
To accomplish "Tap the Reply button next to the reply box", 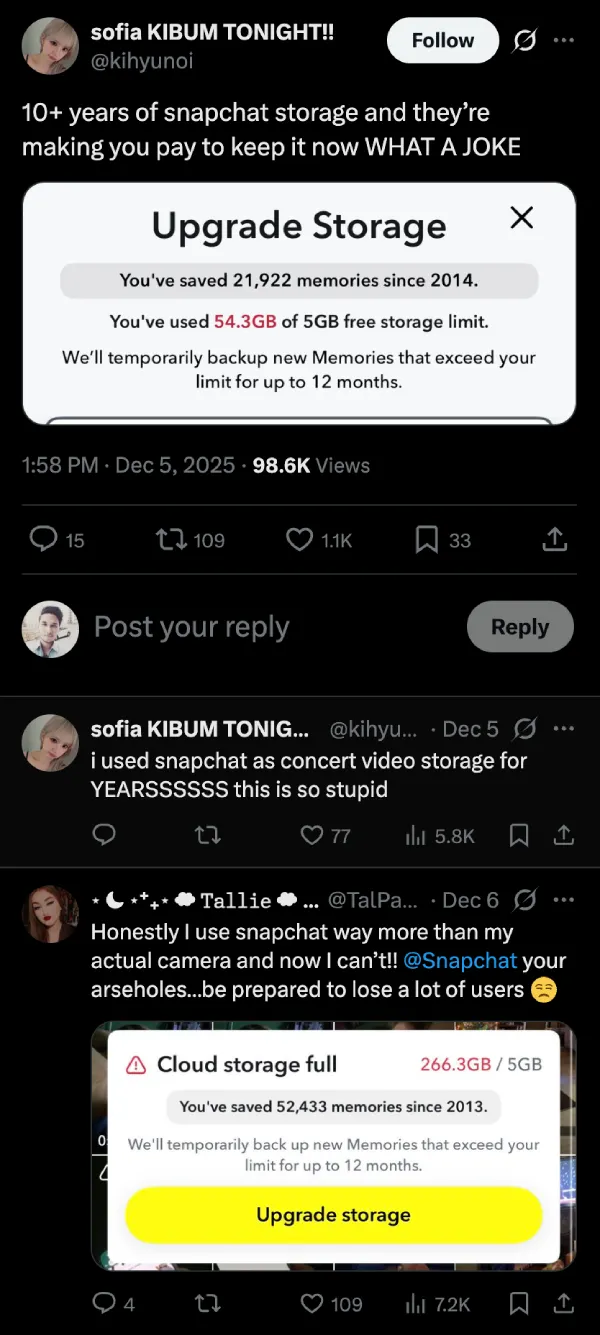I will [520, 627].
